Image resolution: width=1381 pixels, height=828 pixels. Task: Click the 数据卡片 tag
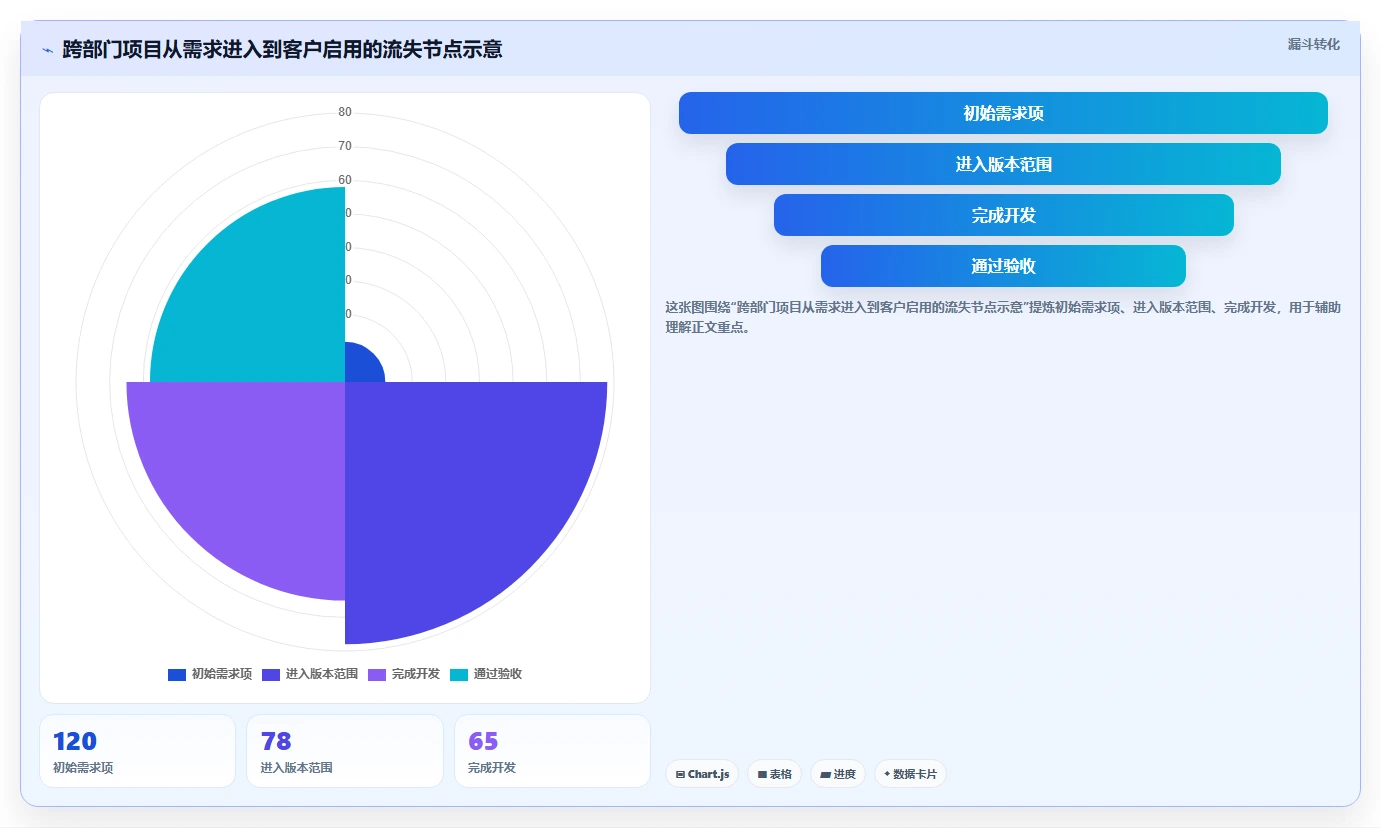[910, 774]
